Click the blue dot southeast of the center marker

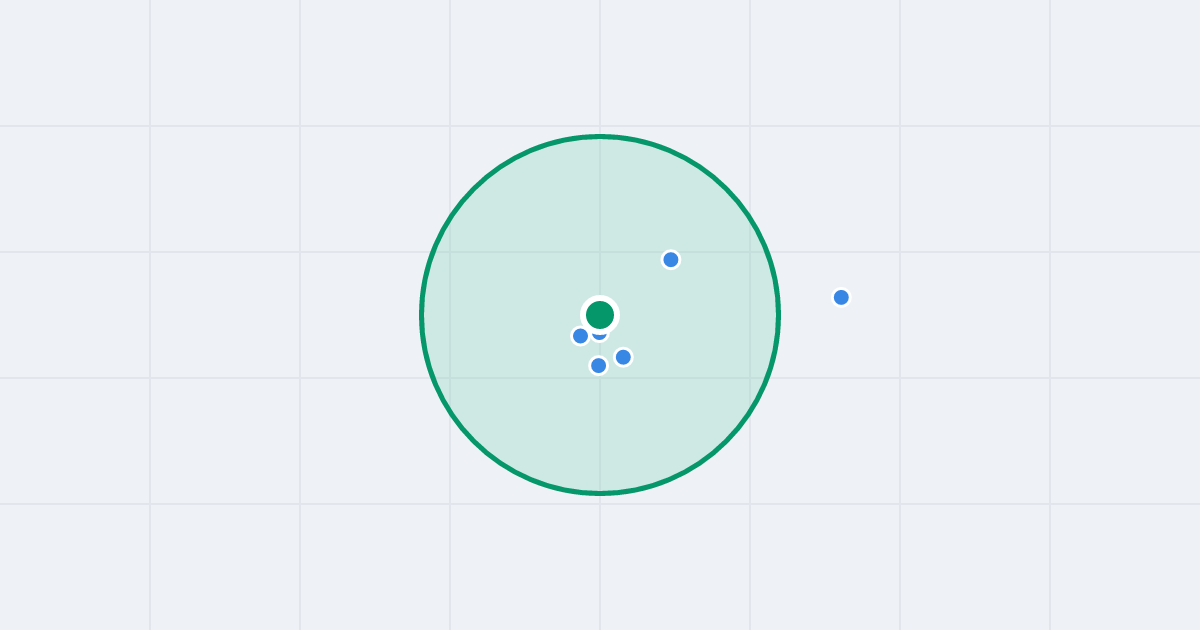coord(623,357)
